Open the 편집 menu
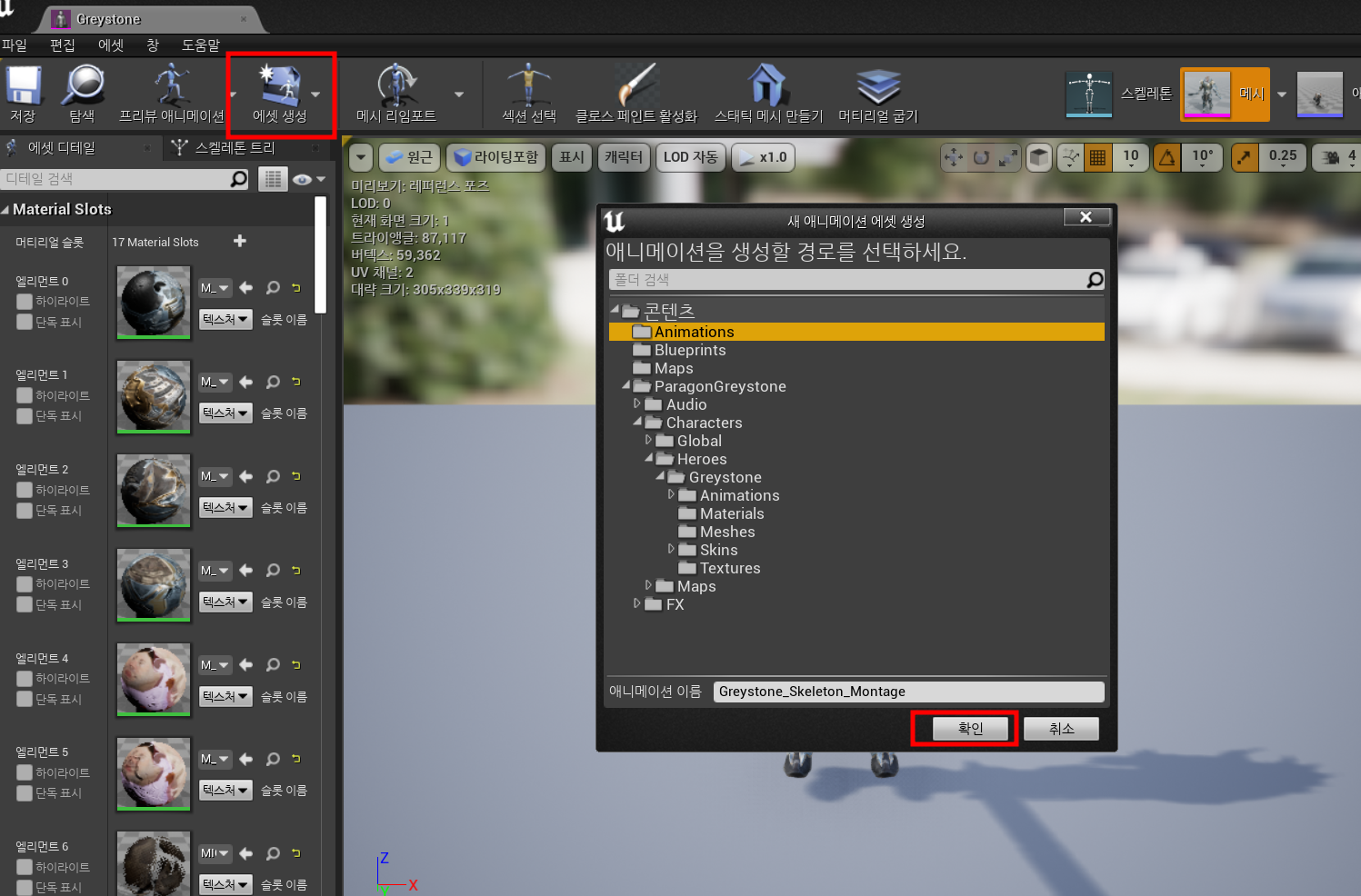The height and width of the screenshot is (896, 1361). coord(63,45)
